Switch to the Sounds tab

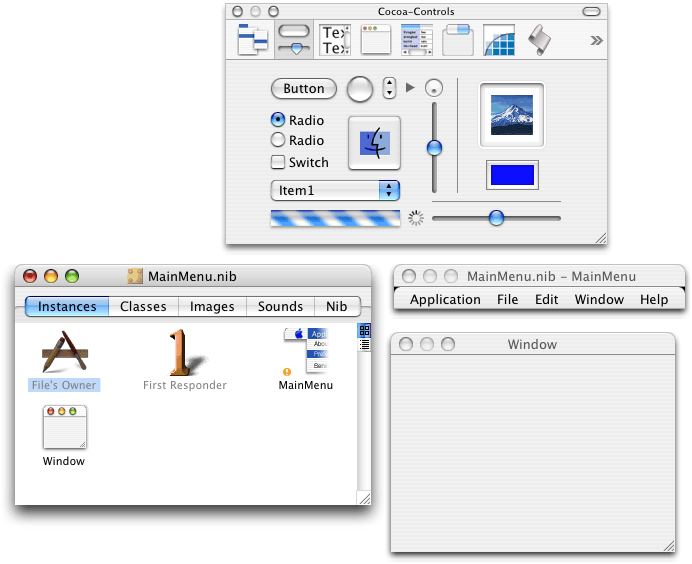point(280,306)
